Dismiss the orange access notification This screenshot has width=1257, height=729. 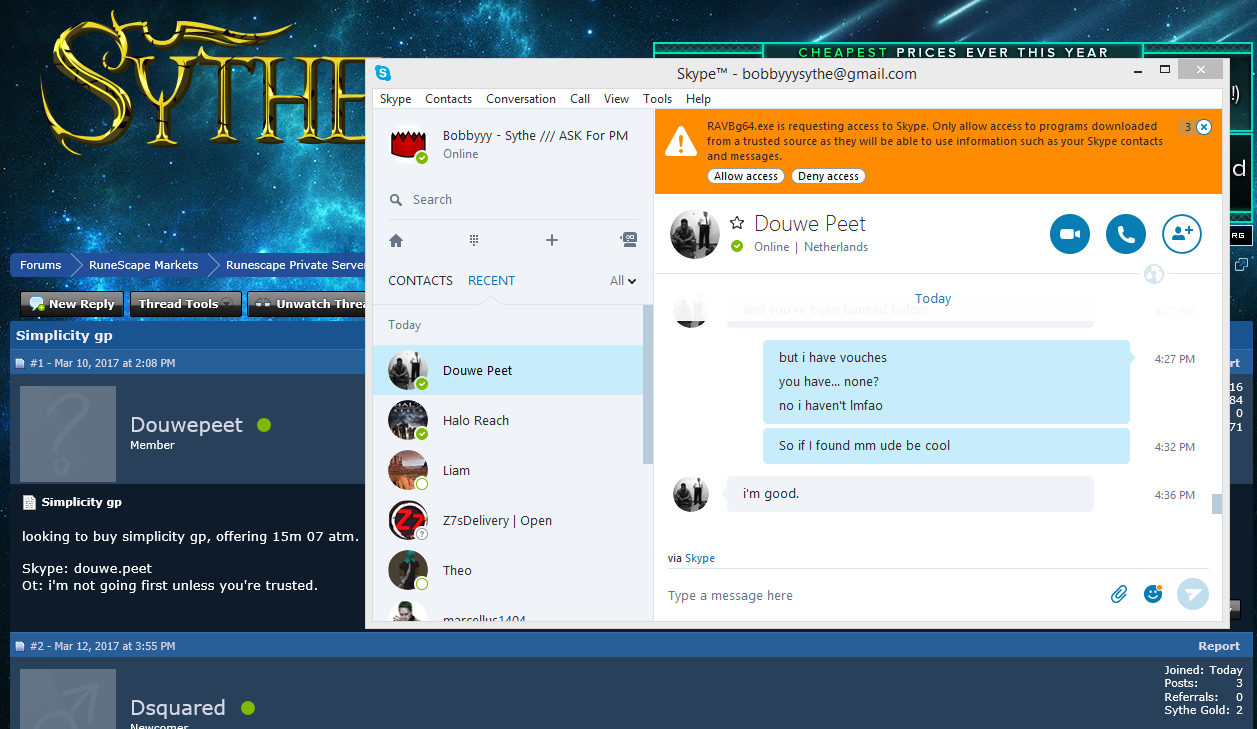(1204, 127)
